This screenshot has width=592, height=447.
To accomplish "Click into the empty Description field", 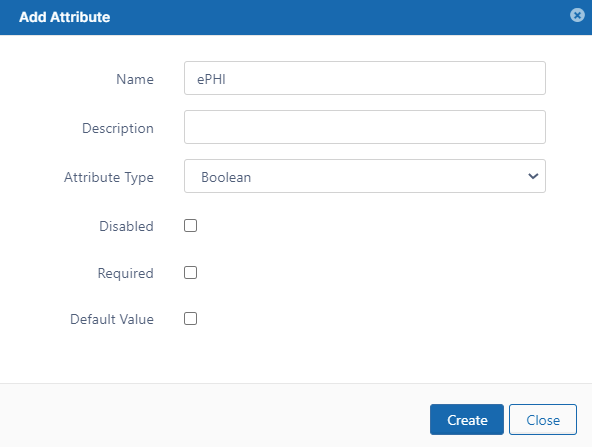I will [x=365, y=127].
